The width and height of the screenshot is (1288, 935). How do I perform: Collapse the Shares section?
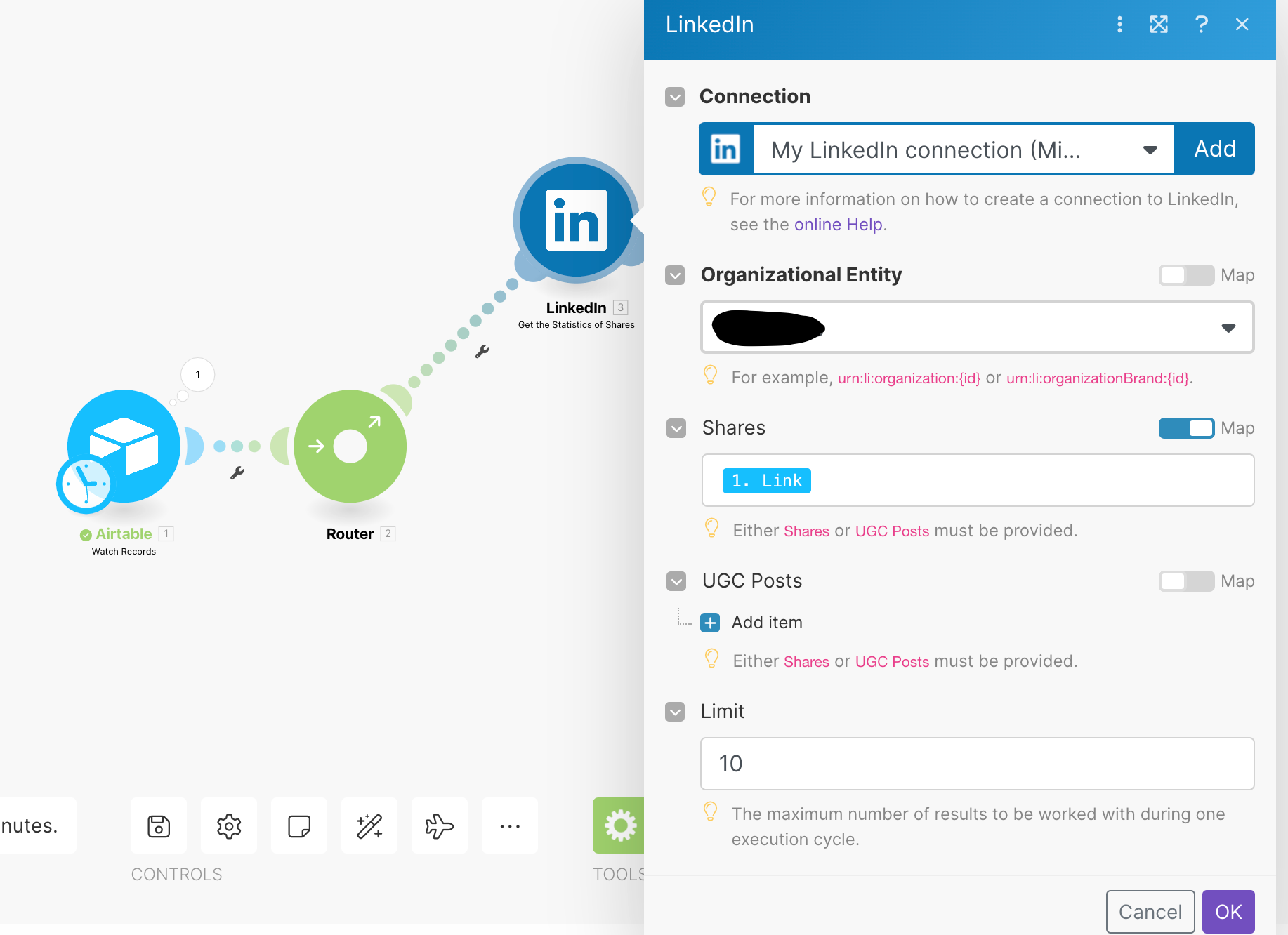coord(676,428)
